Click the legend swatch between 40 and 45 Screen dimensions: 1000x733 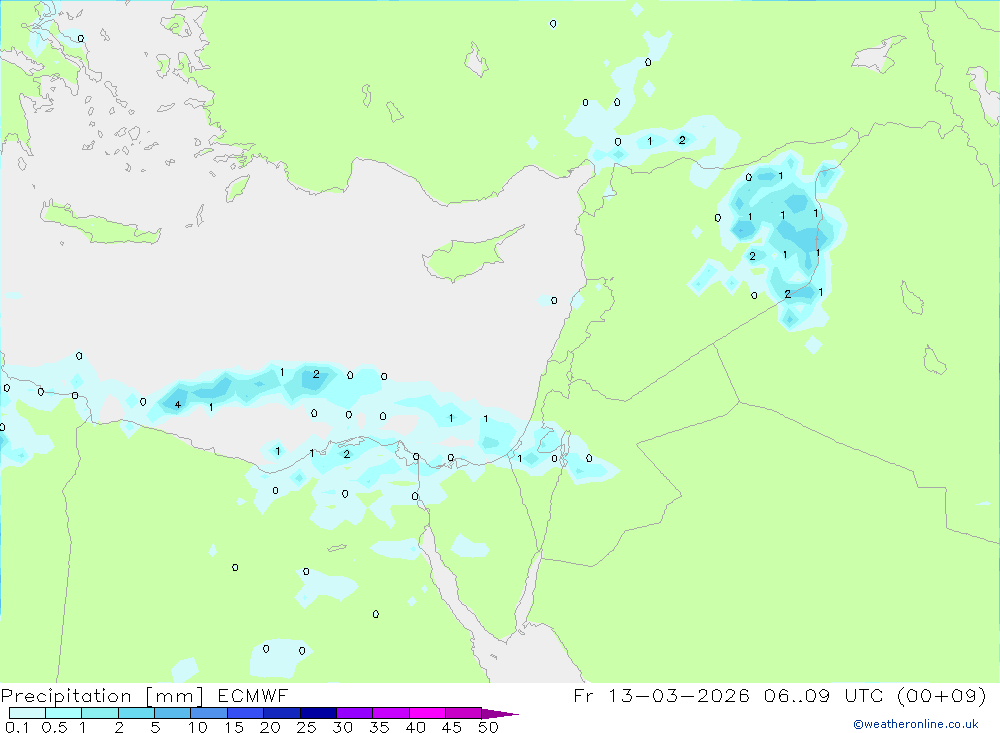click(427, 713)
